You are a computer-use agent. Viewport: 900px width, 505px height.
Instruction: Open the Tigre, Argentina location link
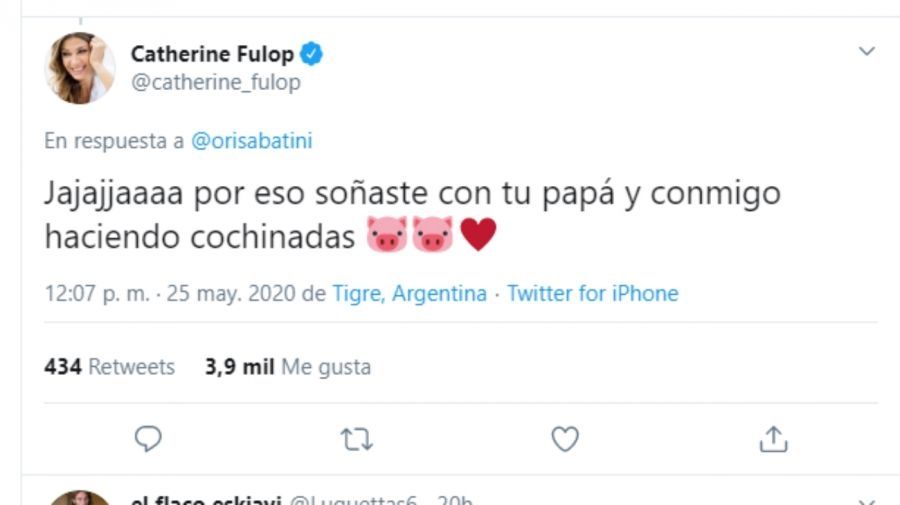pos(410,294)
